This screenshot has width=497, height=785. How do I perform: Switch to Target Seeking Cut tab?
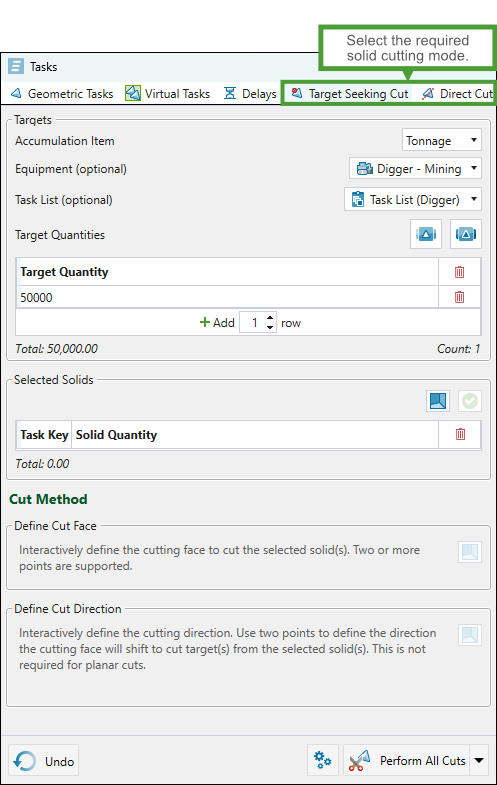click(350, 94)
